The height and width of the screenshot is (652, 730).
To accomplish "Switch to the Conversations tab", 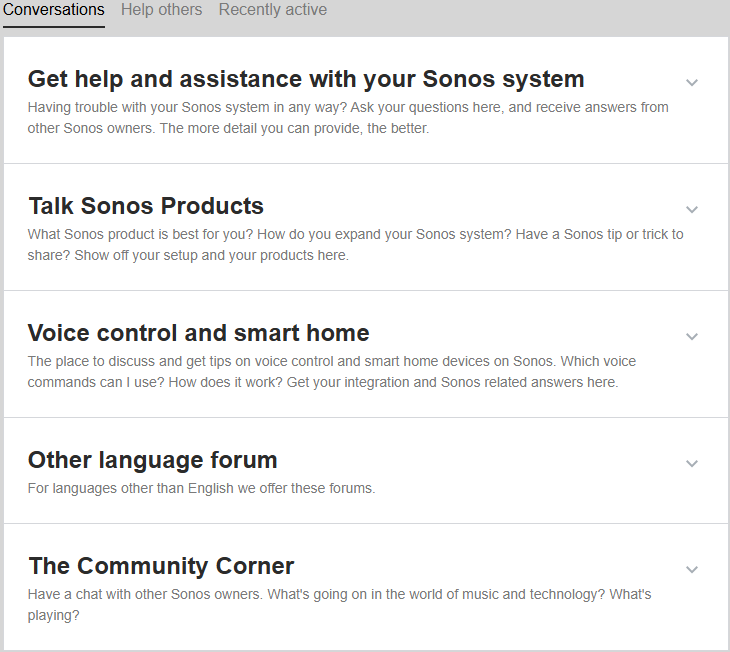I will click(x=54, y=10).
